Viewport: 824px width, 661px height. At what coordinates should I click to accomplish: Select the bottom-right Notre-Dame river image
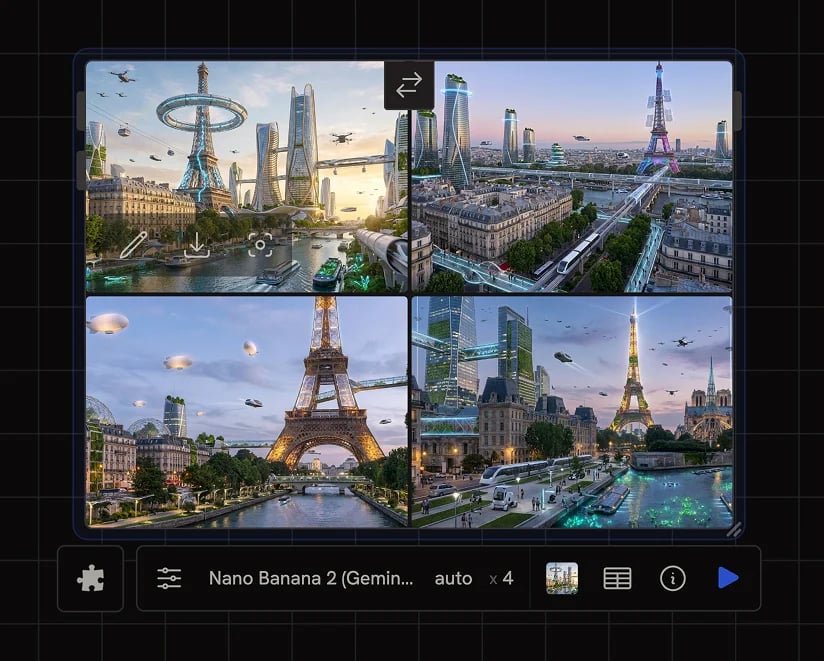pos(572,412)
